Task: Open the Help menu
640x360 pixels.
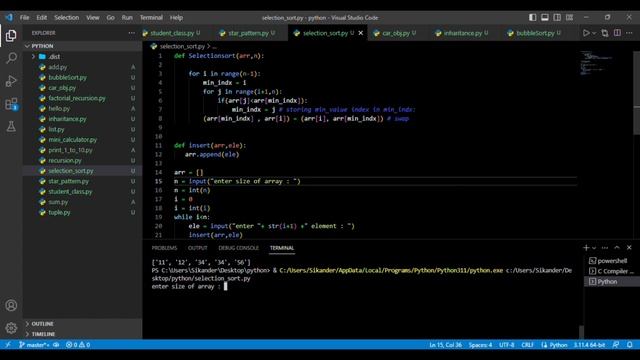Action: [176, 18]
